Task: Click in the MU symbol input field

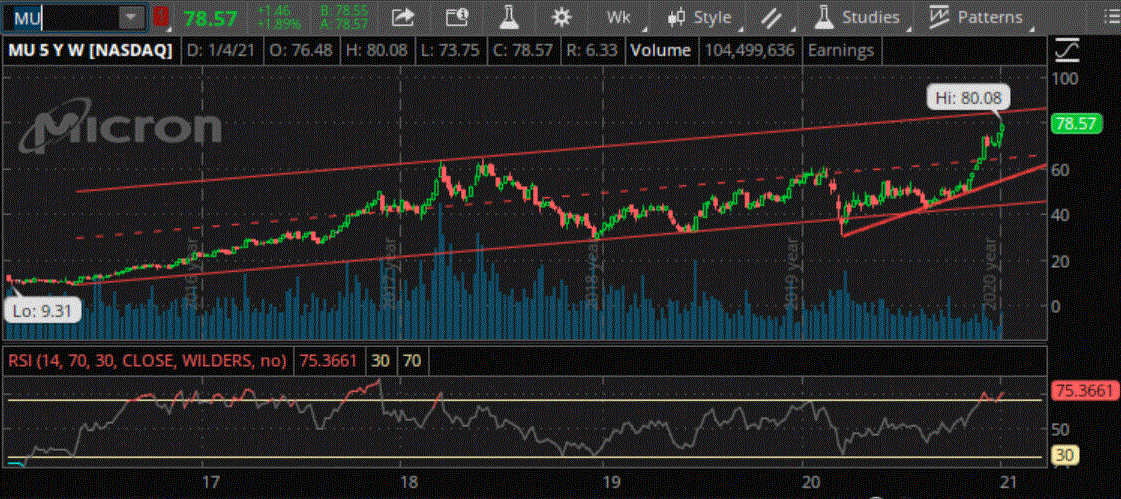Action: pyautogui.click(x=60, y=17)
